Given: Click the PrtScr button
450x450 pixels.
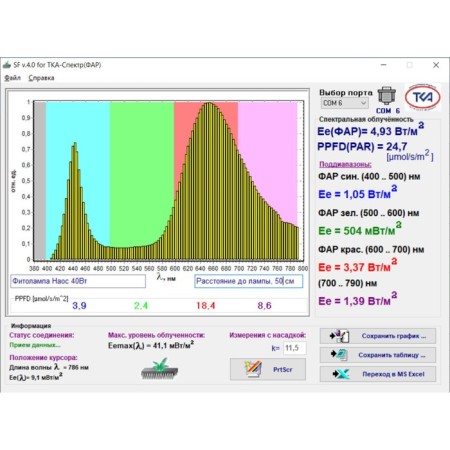Looking at the screenshot, I should [x=268, y=369].
